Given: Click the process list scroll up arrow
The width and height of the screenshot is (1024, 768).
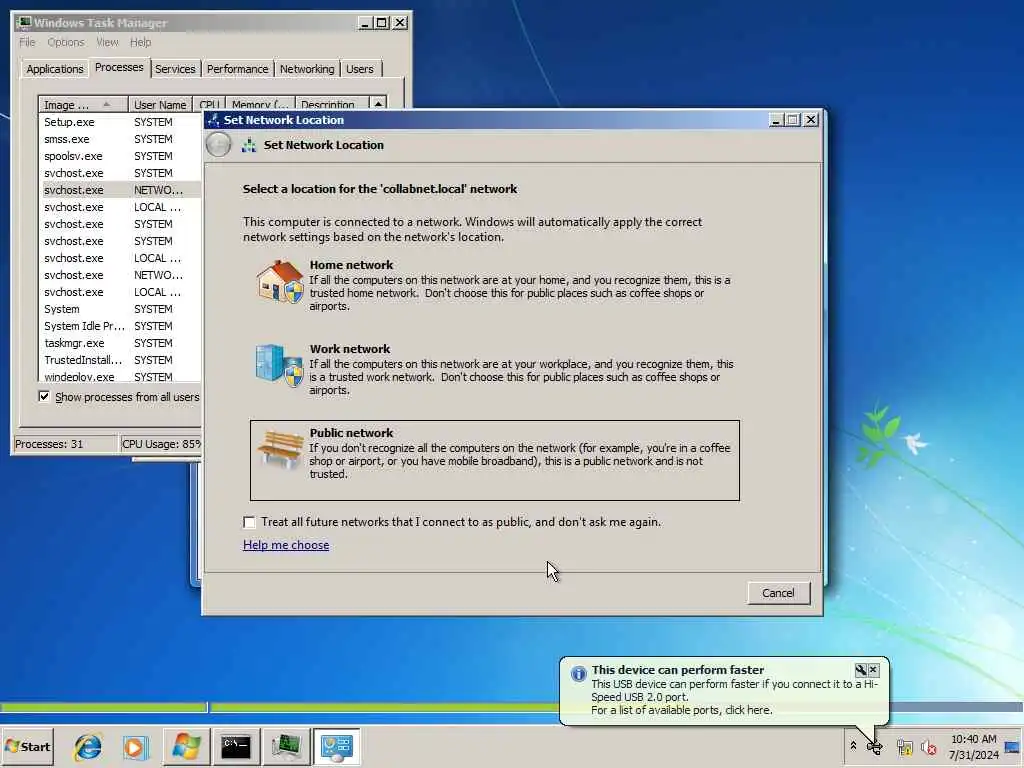Looking at the screenshot, I should click(x=378, y=103).
